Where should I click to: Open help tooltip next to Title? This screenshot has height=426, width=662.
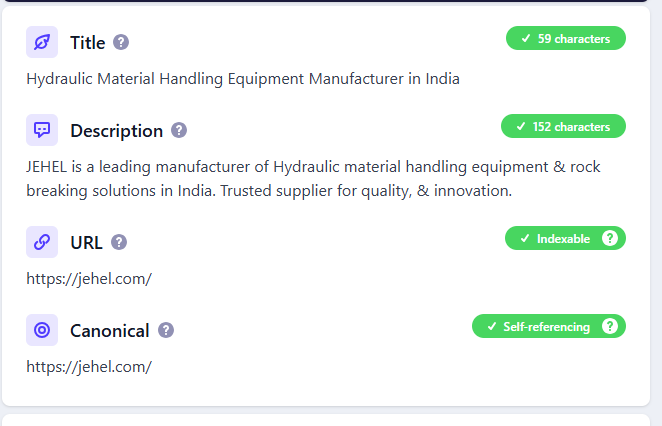121,42
